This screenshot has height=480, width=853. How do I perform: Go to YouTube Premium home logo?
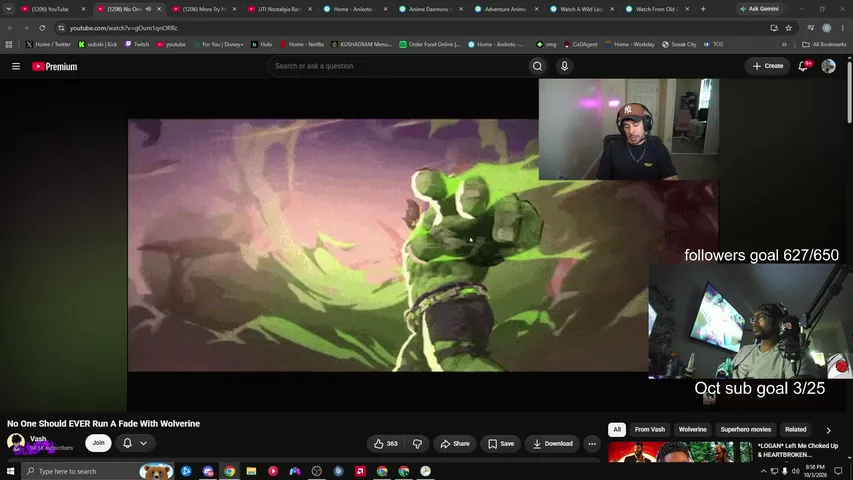coord(54,66)
